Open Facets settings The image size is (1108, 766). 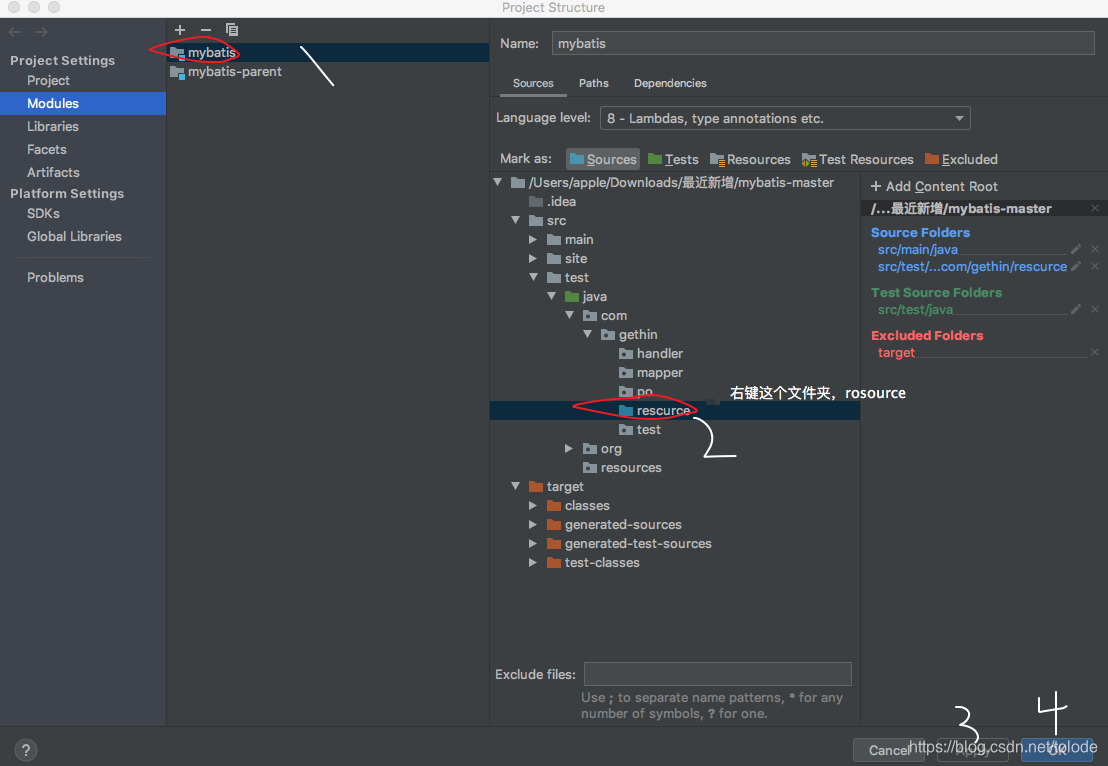(x=47, y=149)
